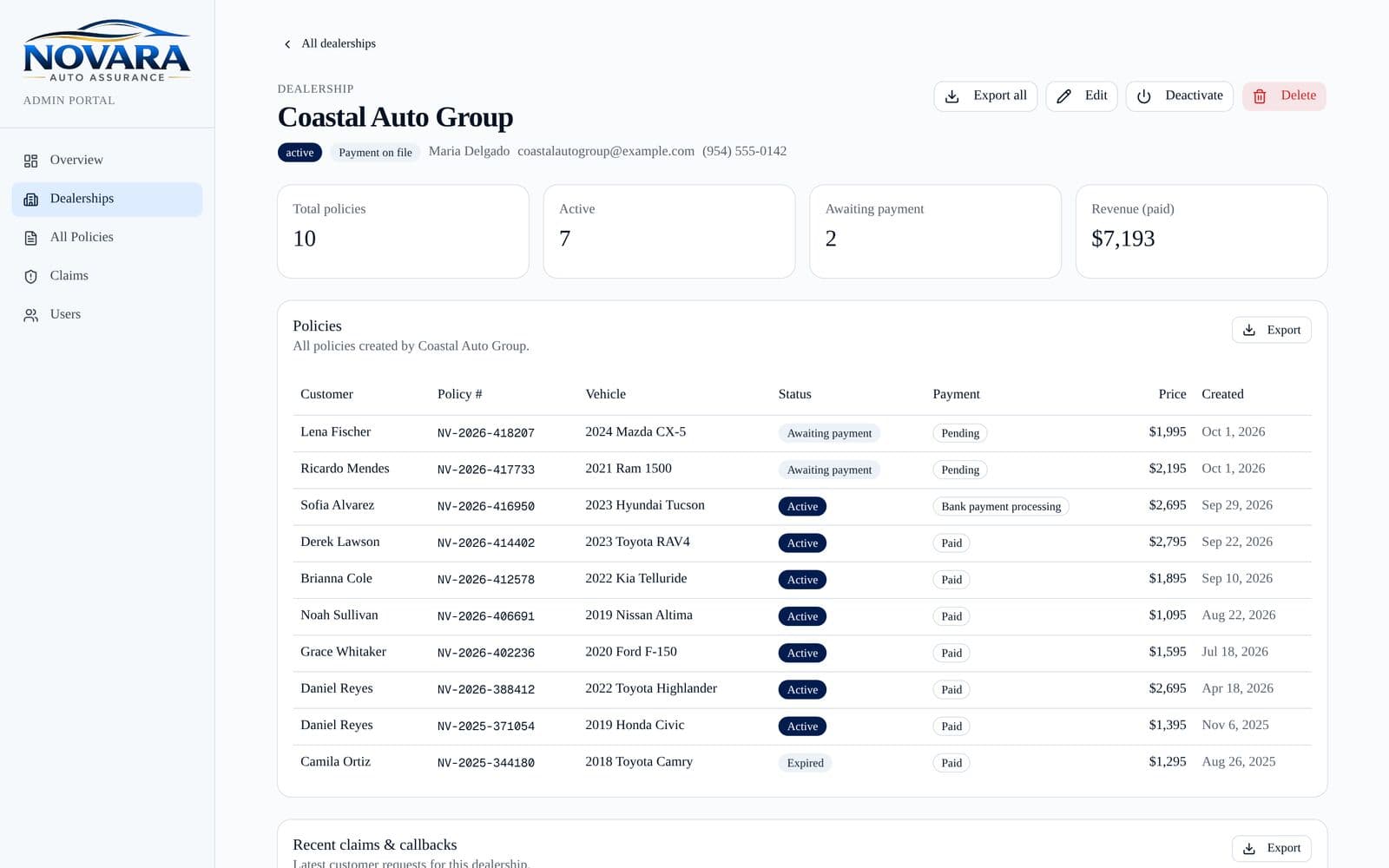
Task: Click the active dealership status badge
Action: [x=300, y=153]
